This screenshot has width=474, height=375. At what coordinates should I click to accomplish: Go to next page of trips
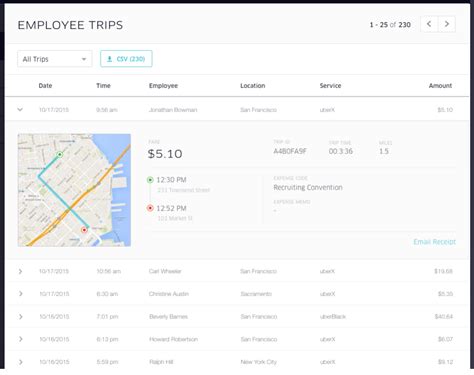pos(447,24)
